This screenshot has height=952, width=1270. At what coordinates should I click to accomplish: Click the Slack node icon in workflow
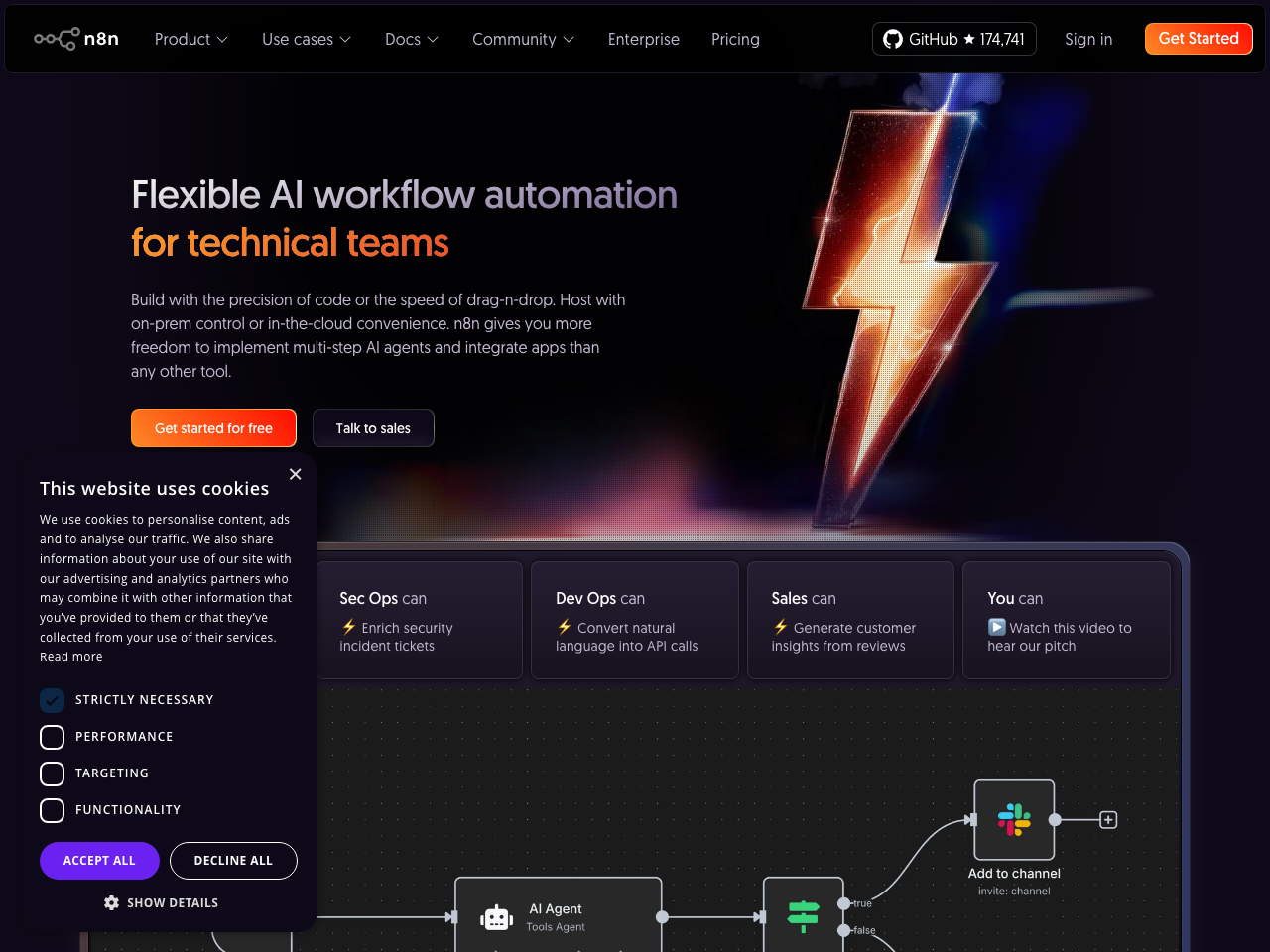1014,820
